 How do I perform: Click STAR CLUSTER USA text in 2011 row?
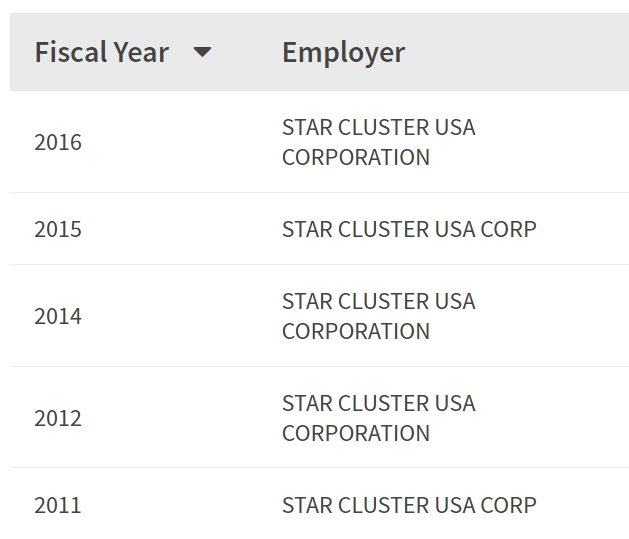378,505
